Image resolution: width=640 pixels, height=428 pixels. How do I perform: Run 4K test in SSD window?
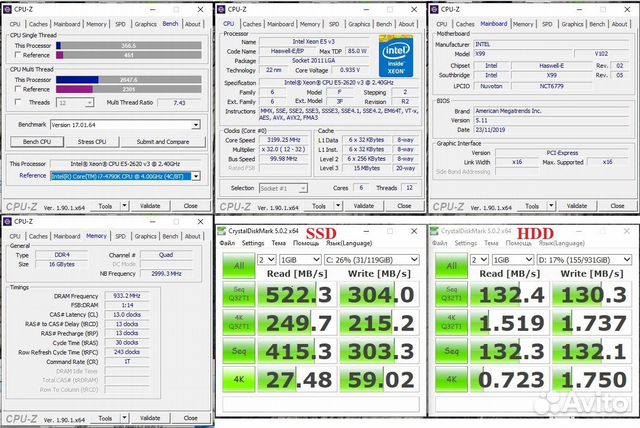(239, 379)
